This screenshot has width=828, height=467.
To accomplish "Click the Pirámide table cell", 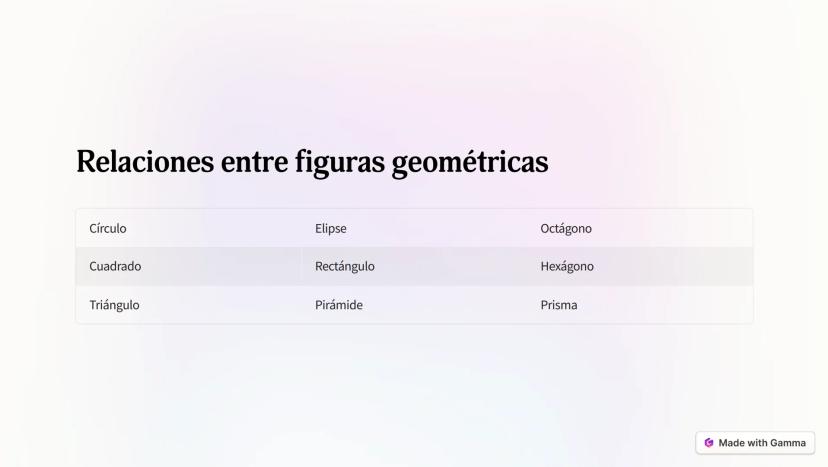I will pos(339,305).
